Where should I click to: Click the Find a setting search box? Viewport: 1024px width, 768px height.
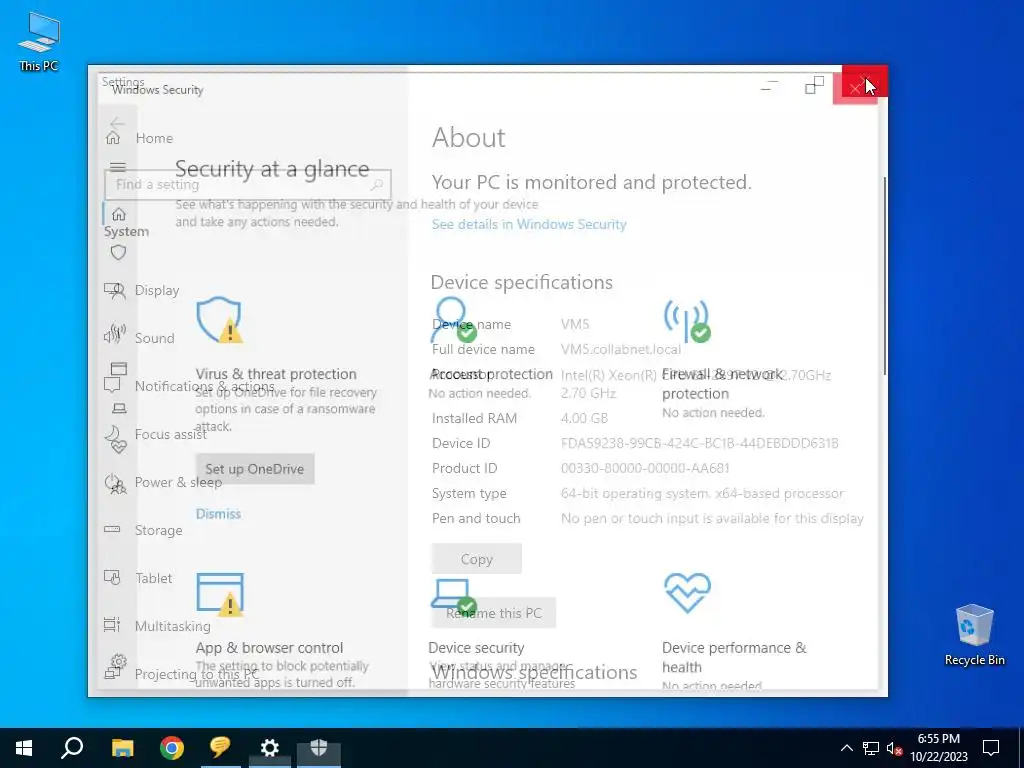click(248, 185)
